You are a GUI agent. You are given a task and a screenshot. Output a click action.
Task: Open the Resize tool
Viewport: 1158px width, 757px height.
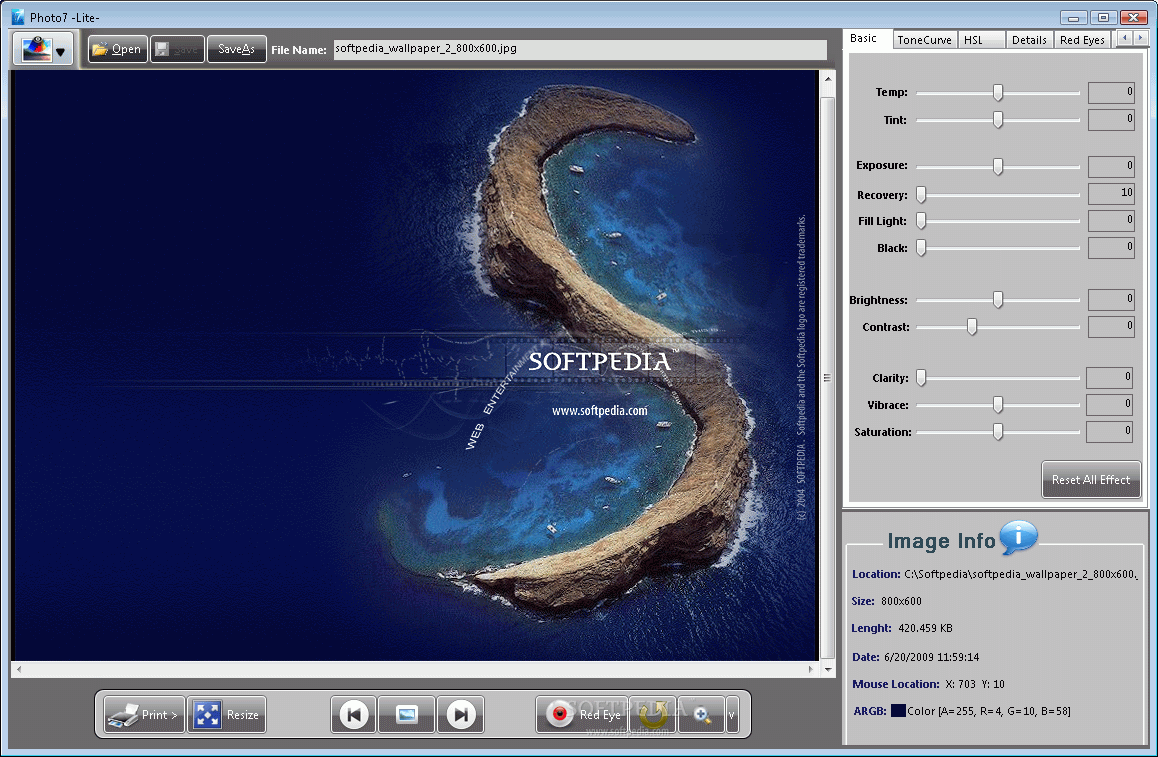(x=226, y=714)
